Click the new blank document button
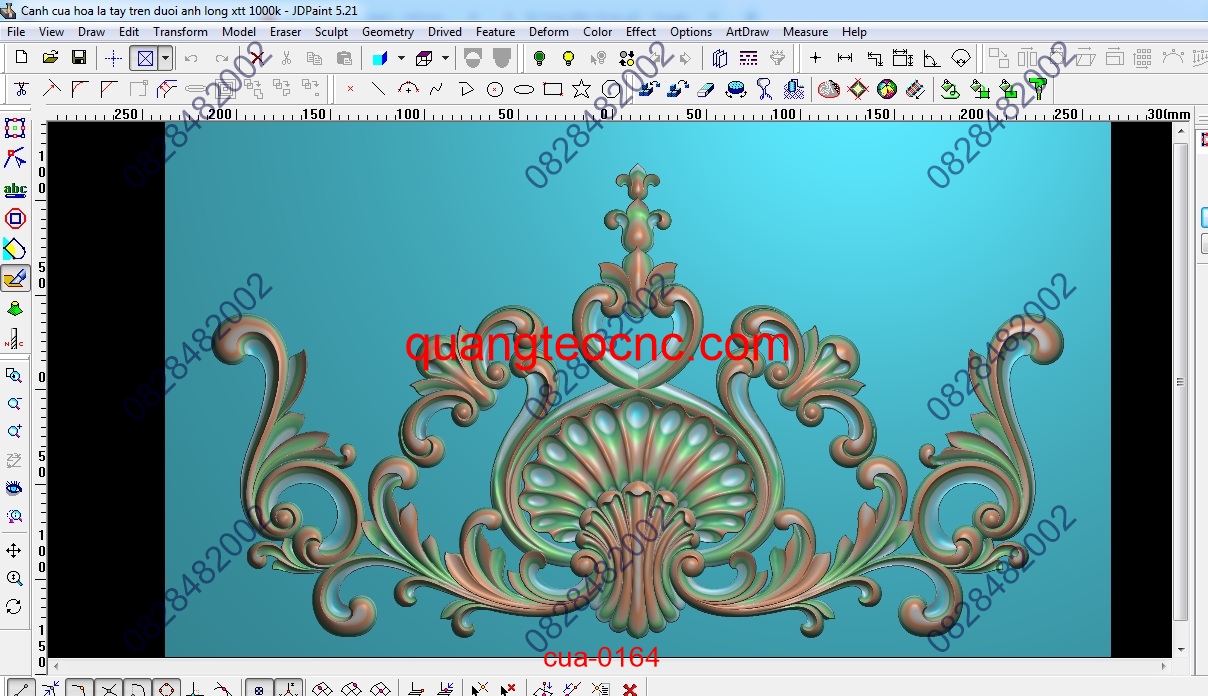This screenshot has width=1208, height=696. coord(21,58)
